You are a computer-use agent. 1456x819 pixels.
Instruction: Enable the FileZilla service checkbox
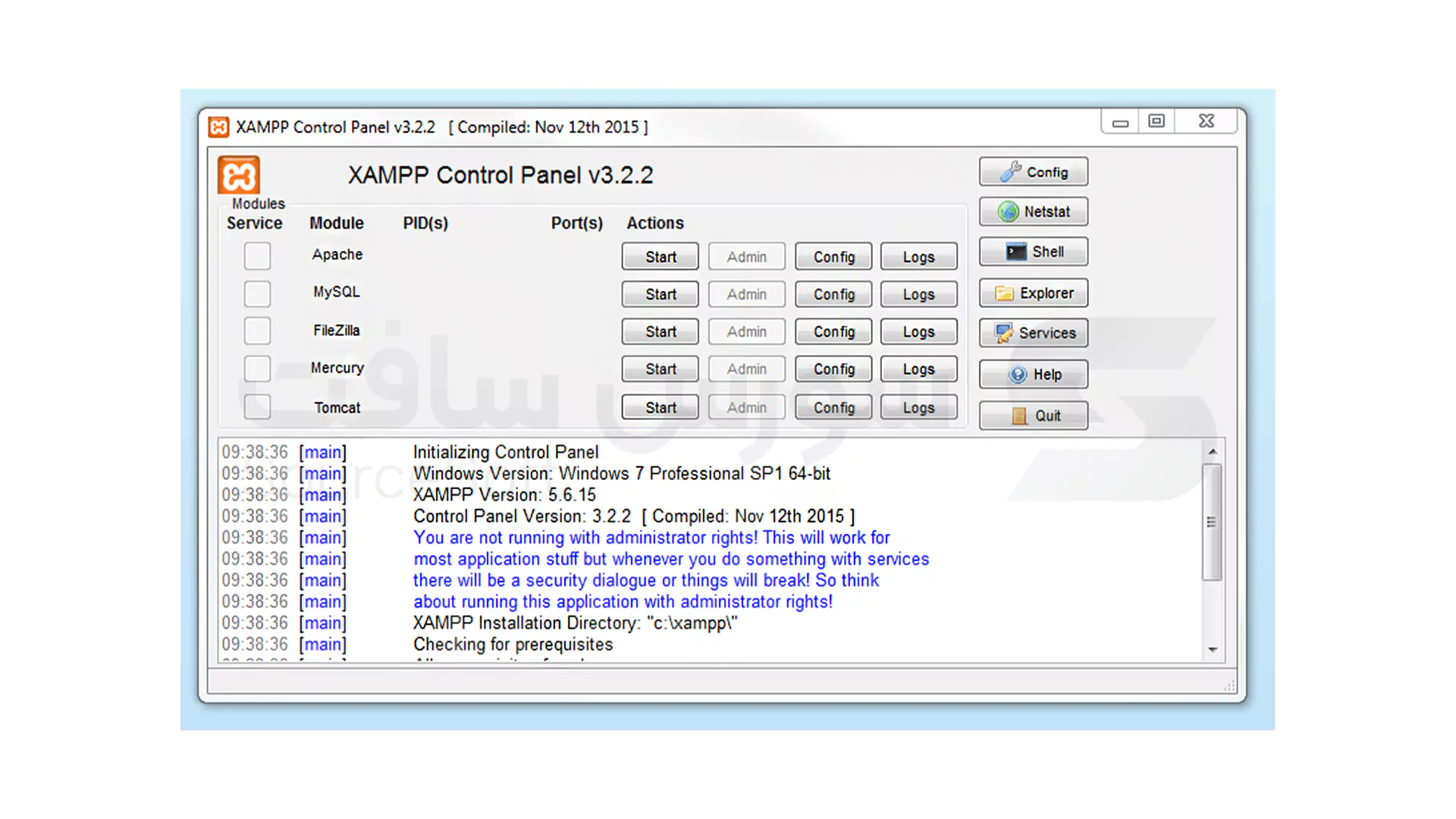click(x=257, y=331)
